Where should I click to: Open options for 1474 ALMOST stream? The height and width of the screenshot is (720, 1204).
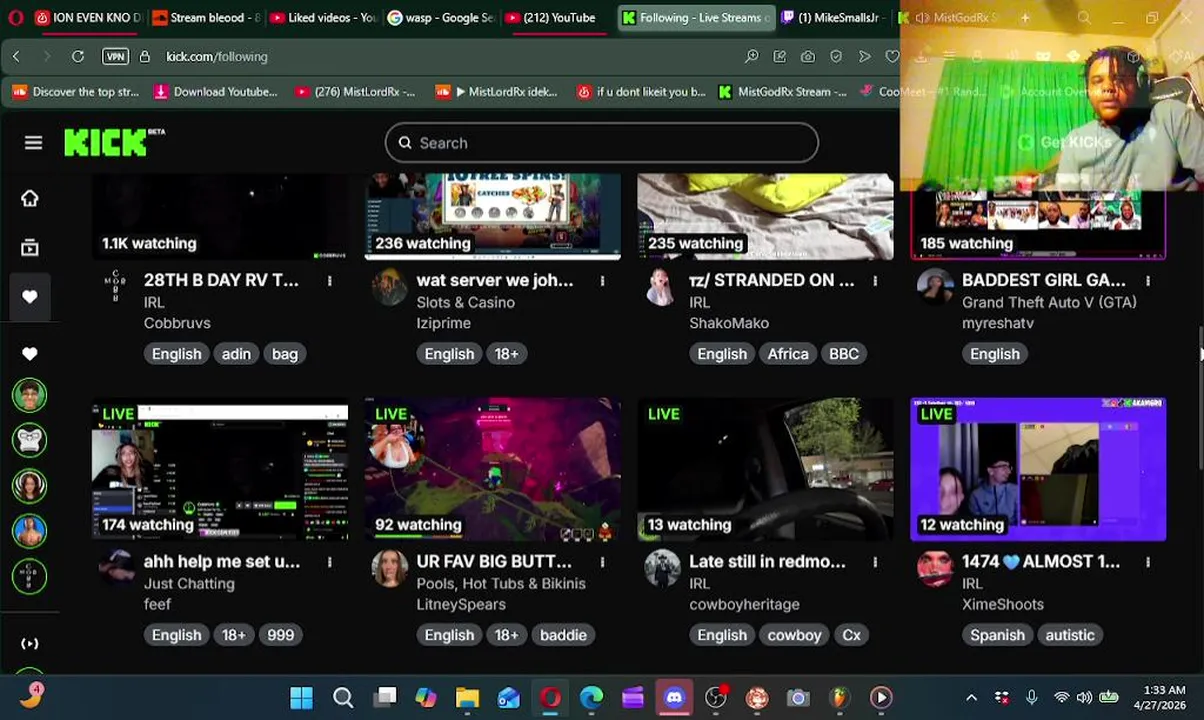click(x=1148, y=562)
